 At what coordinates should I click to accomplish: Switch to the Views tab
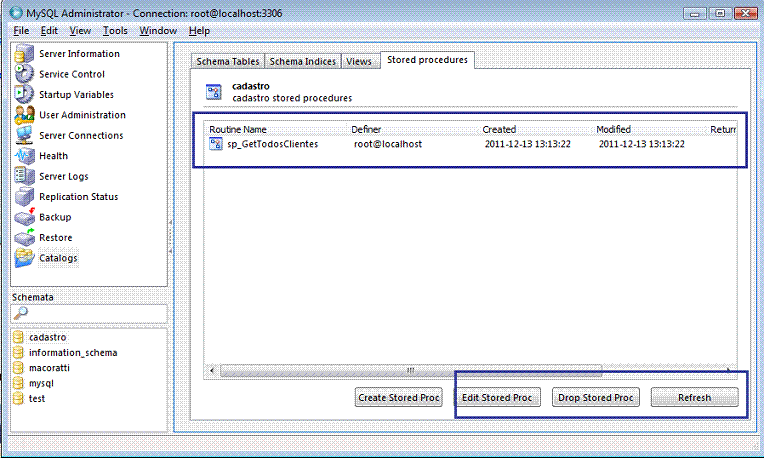tap(359, 61)
